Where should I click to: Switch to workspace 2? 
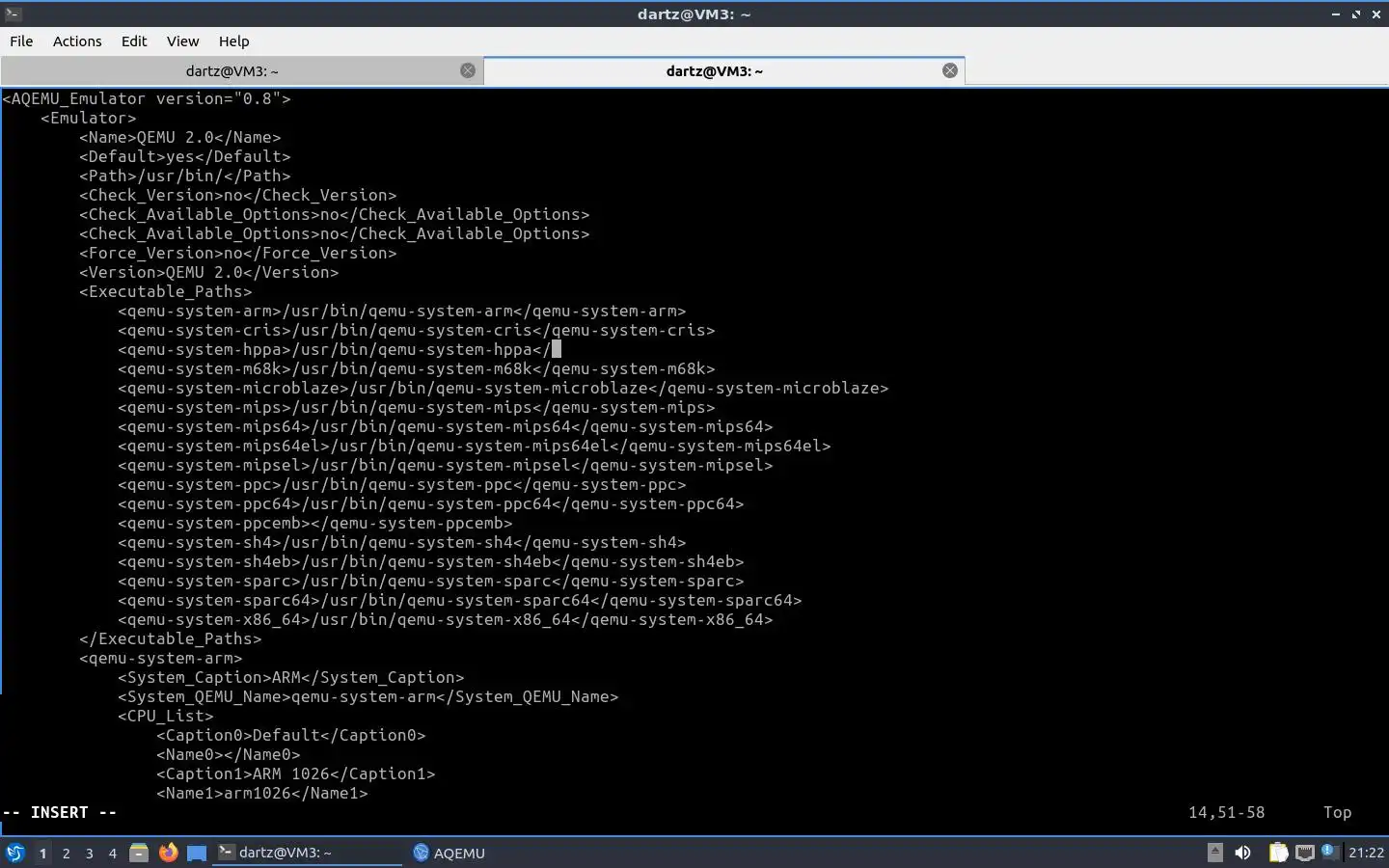(66, 853)
